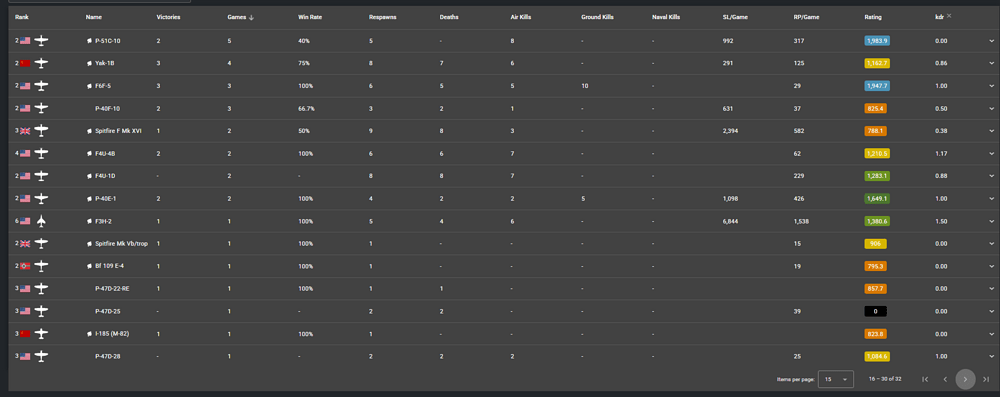
Task: Click the F4U-4B aircraft icon
Action: (41, 153)
